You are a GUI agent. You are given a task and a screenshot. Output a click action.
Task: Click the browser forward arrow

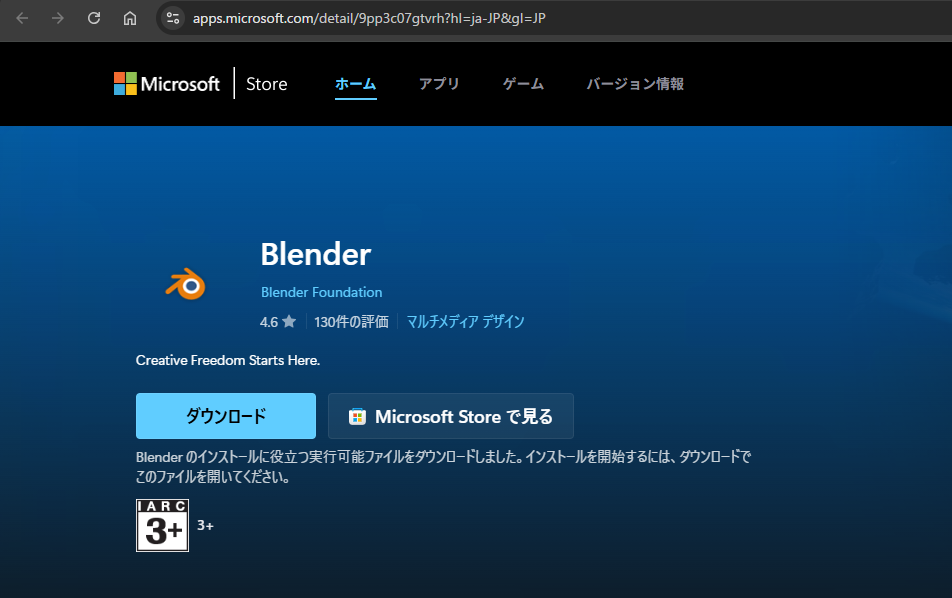58,18
